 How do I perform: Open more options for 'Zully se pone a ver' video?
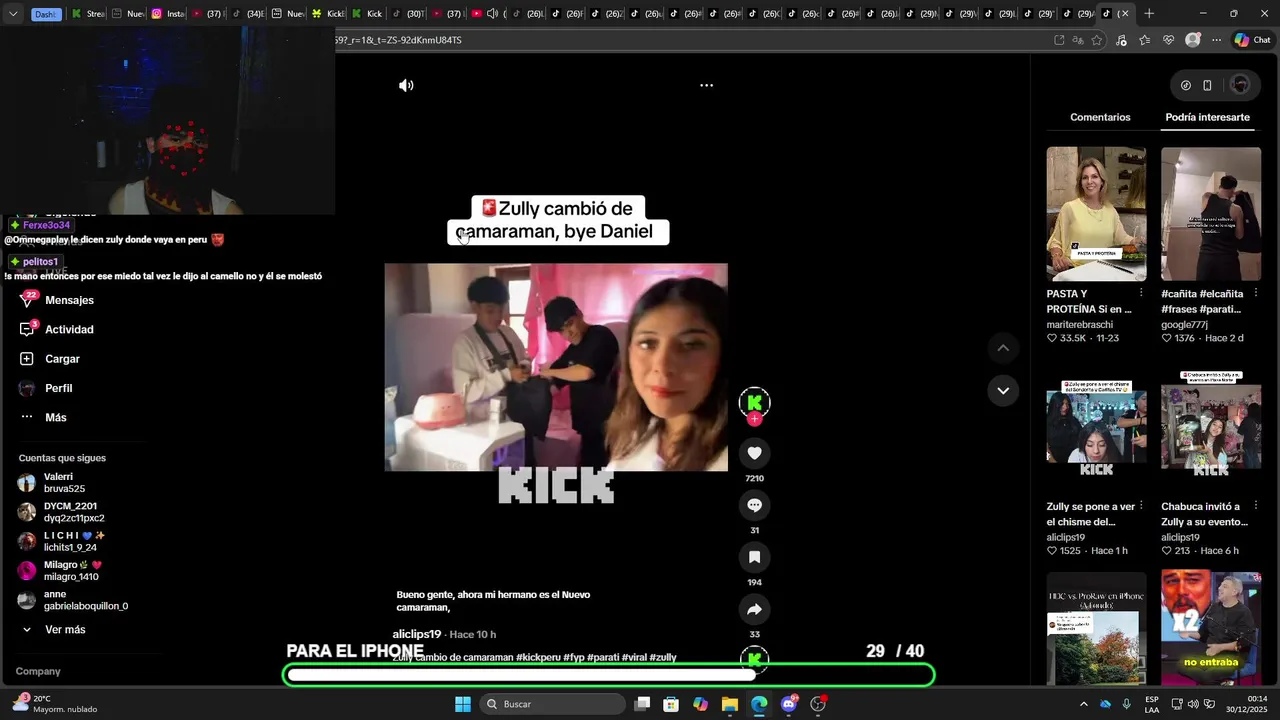pyautogui.click(x=1141, y=506)
